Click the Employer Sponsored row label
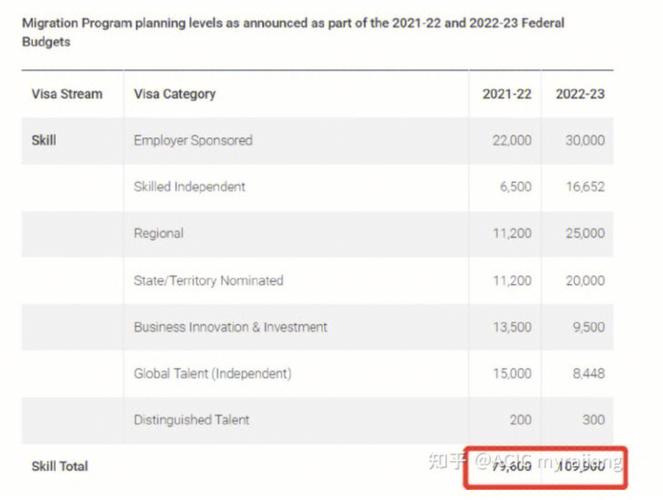This screenshot has width=663, height=500. pyautogui.click(x=193, y=140)
